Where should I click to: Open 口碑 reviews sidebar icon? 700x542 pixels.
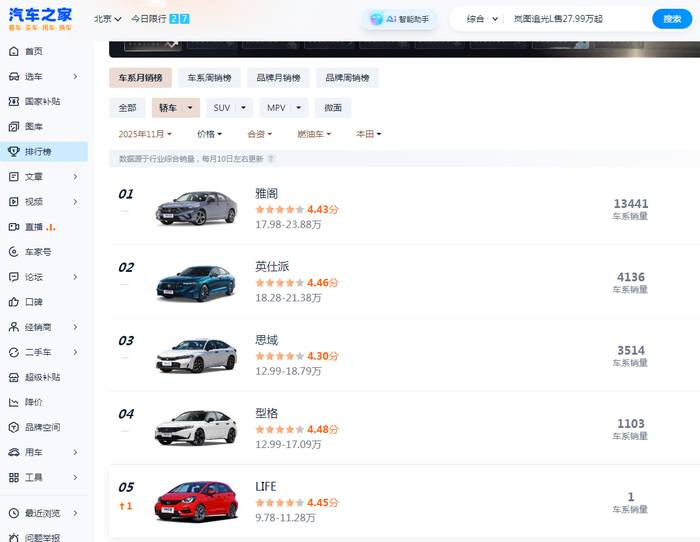point(14,302)
